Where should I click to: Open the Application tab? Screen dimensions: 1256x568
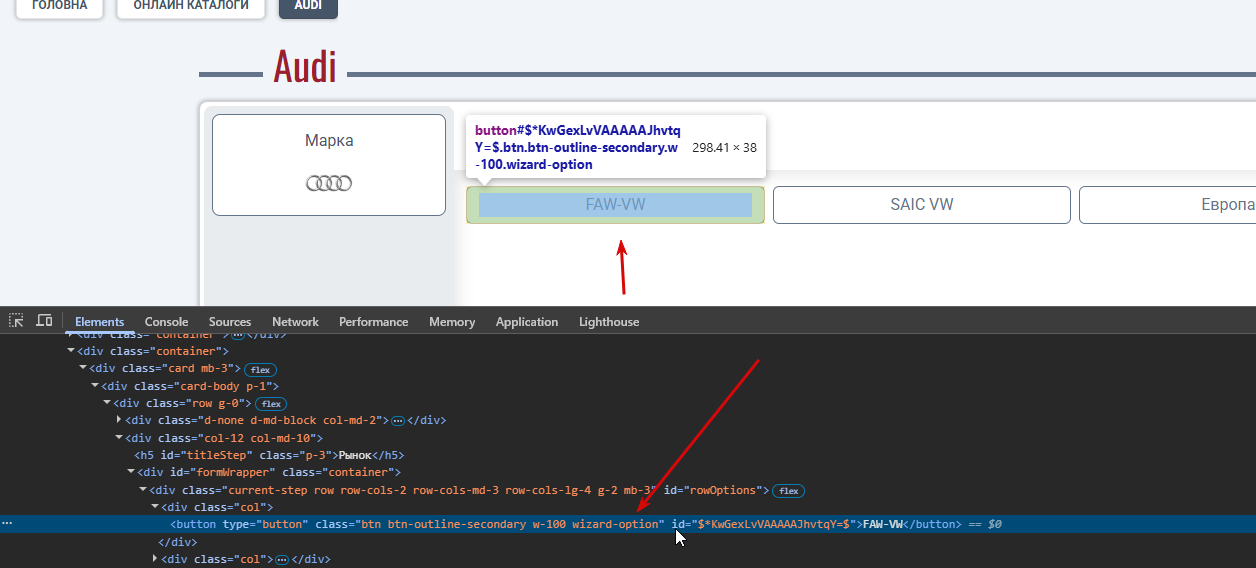click(x=527, y=322)
